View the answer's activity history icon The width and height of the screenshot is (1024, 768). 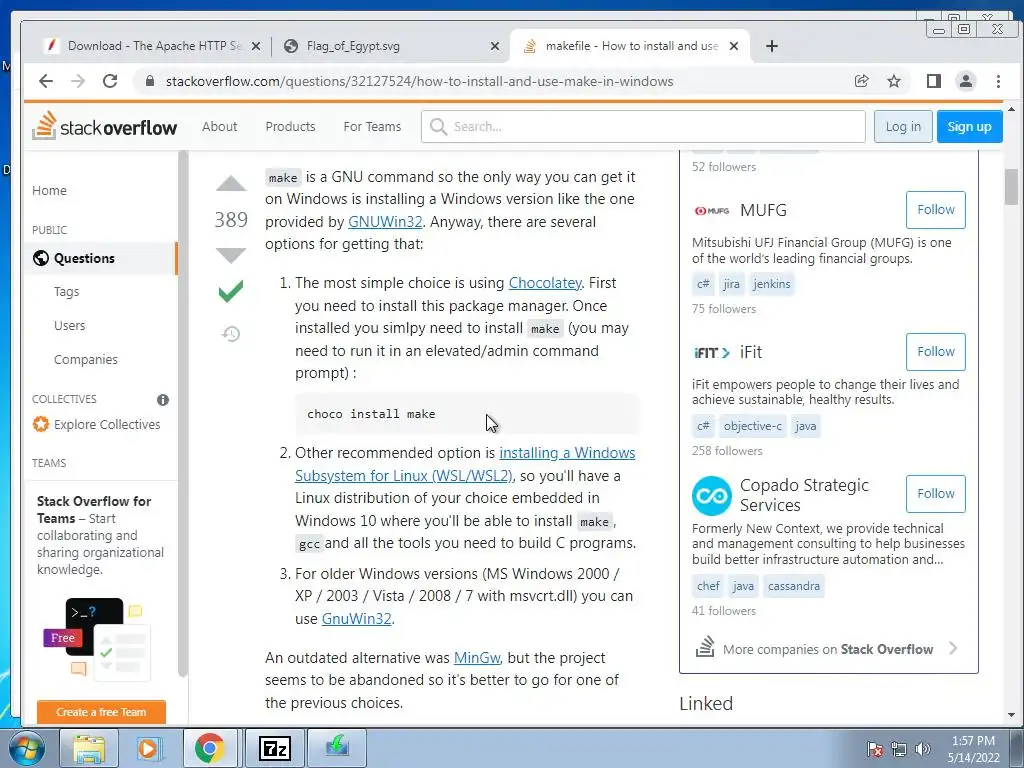pyautogui.click(x=231, y=334)
